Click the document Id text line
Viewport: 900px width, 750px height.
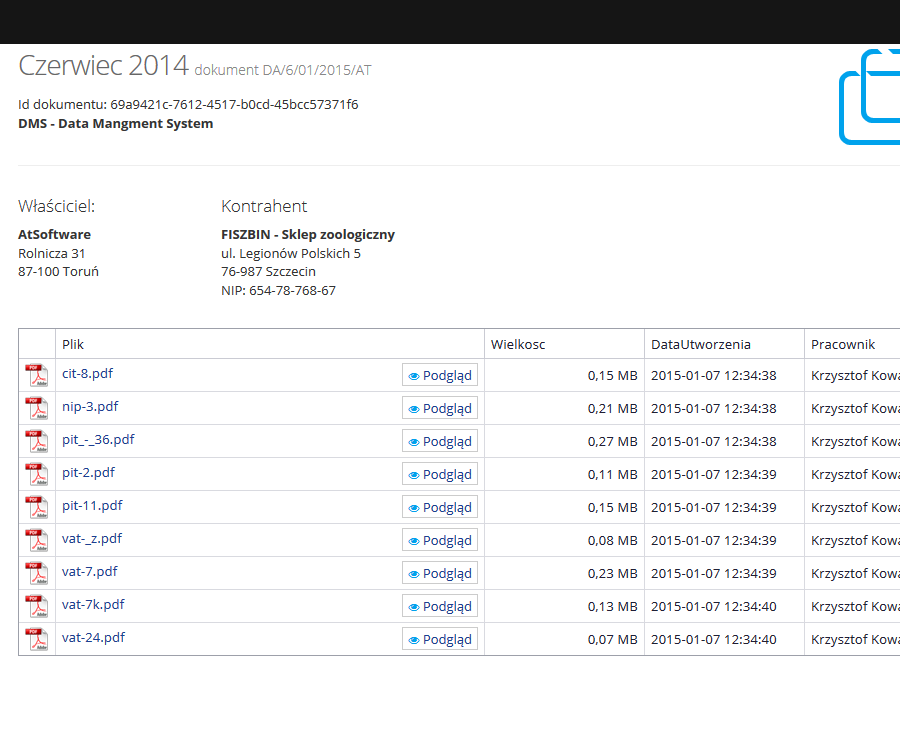click(x=188, y=104)
